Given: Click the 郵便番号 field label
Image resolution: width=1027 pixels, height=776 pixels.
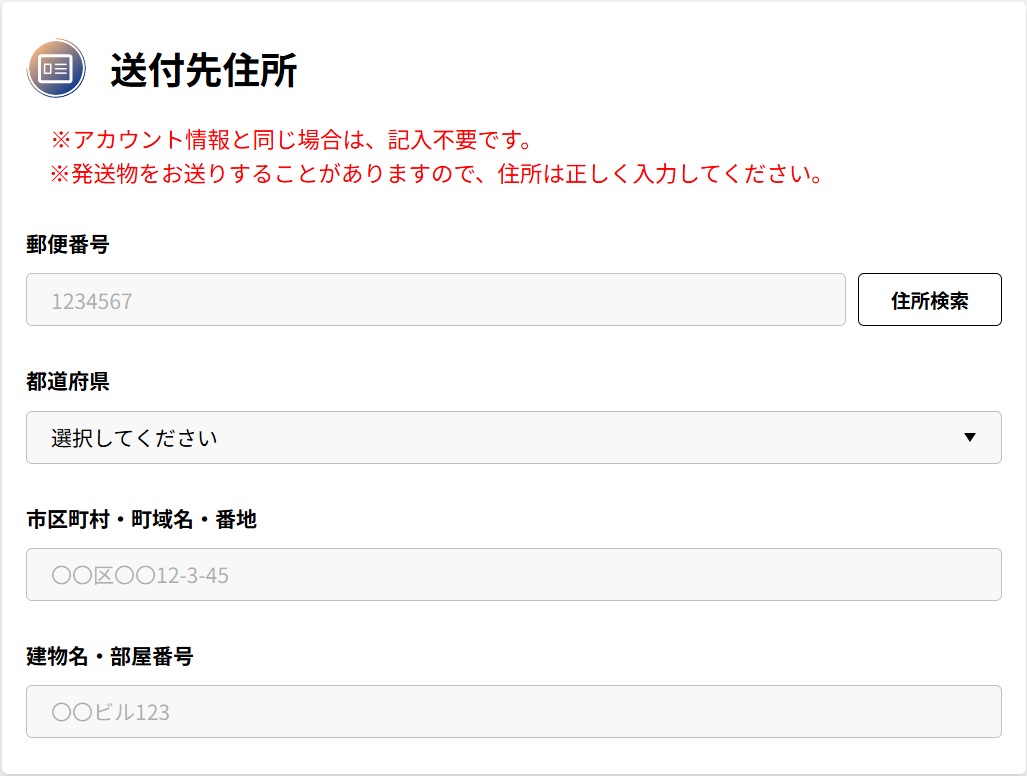Looking at the screenshot, I should tap(67, 245).
